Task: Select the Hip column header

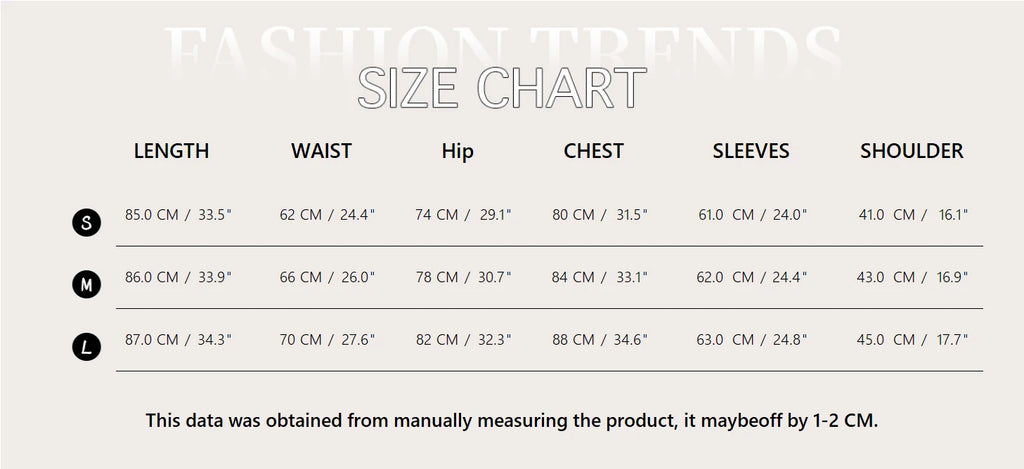Action: coord(457,152)
